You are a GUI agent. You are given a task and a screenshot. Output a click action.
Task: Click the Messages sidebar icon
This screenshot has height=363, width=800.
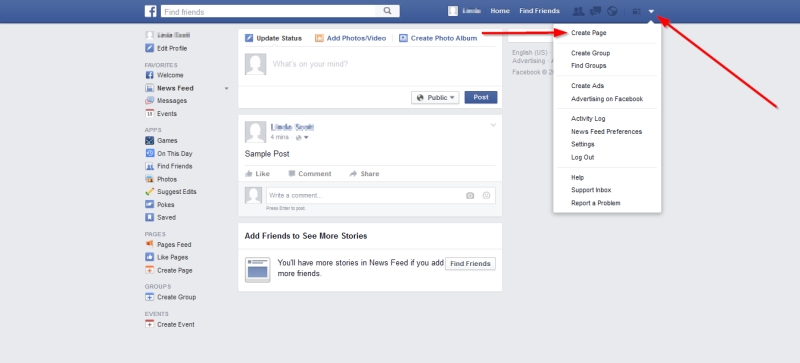point(149,101)
